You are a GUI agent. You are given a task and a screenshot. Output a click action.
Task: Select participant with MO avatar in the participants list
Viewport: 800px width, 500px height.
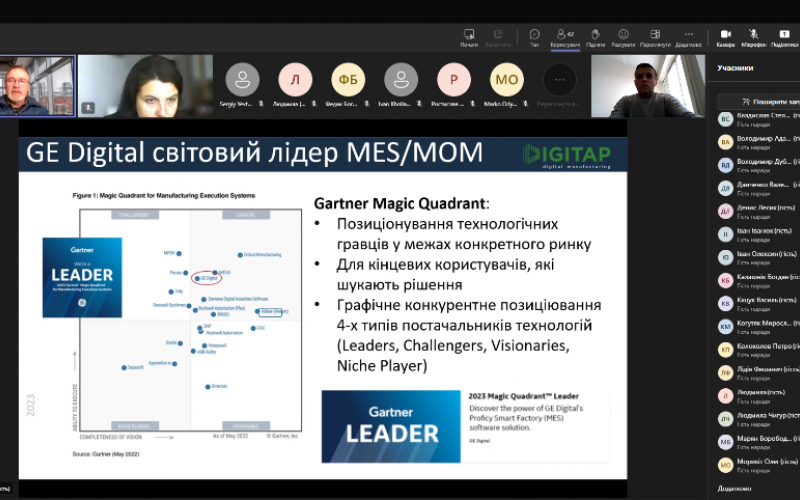click(x=758, y=465)
